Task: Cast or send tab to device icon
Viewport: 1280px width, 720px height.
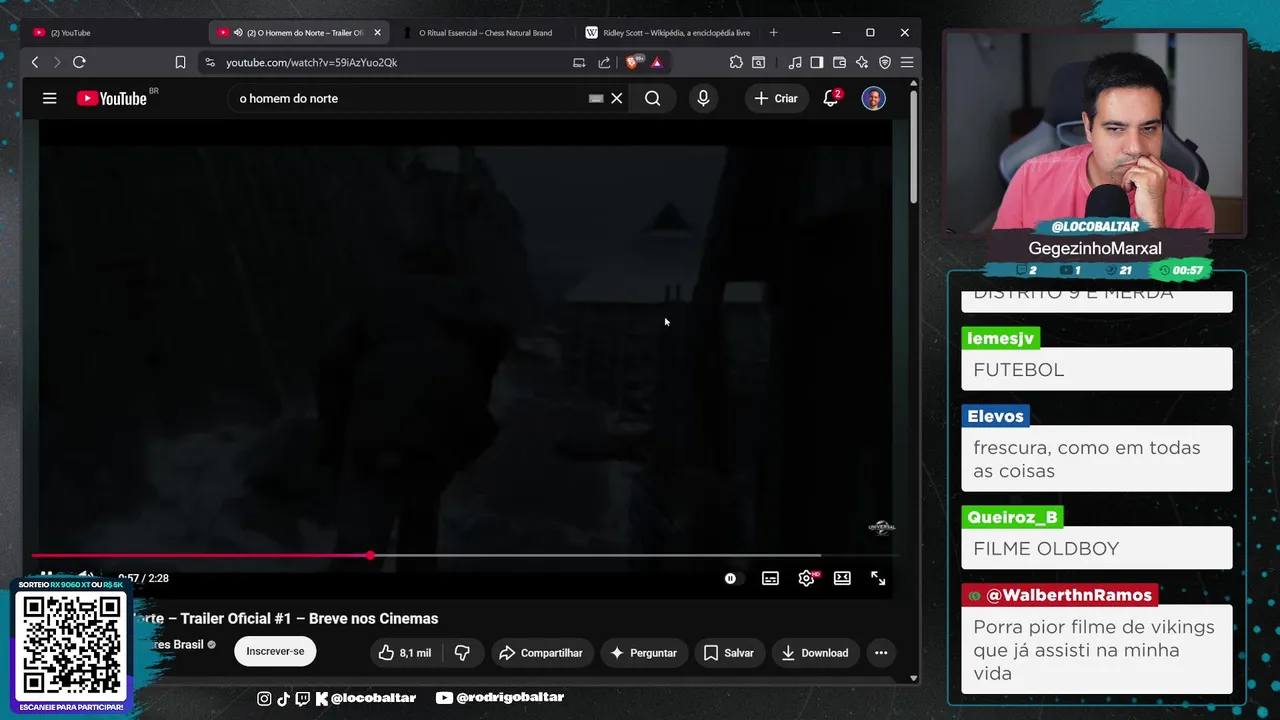Action: (579, 62)
